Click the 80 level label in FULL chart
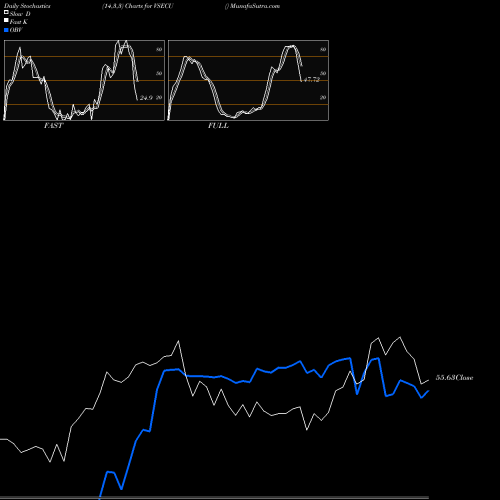 pyautogui.click(x=323, y=49)
